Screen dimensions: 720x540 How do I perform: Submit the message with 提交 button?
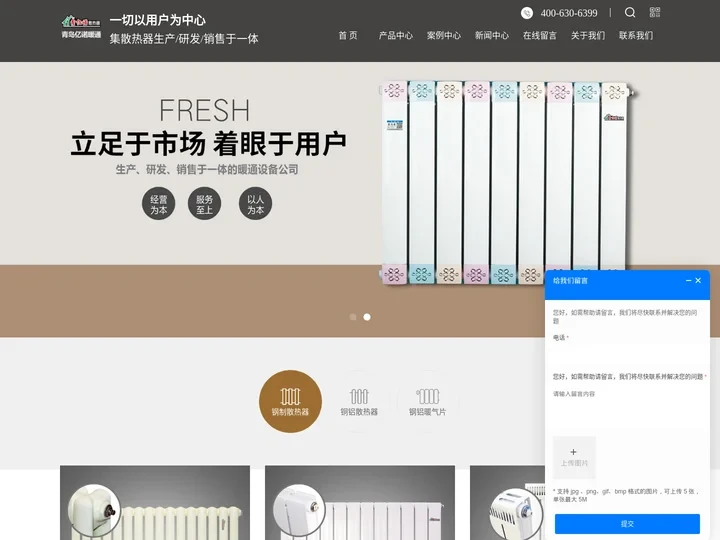[627, 524]
